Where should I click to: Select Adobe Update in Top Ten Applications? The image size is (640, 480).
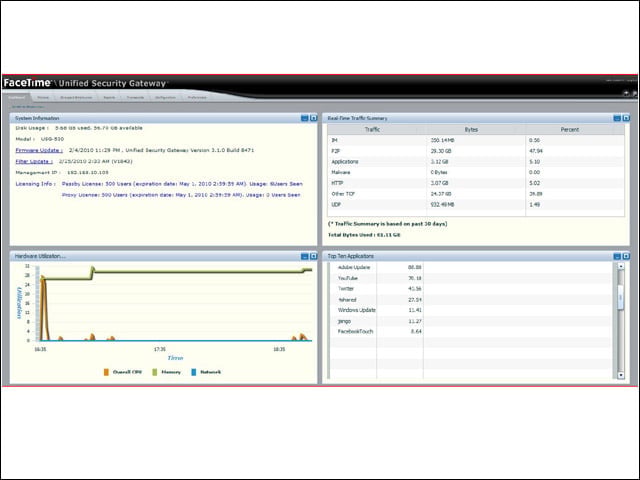[x=354, y=267]
